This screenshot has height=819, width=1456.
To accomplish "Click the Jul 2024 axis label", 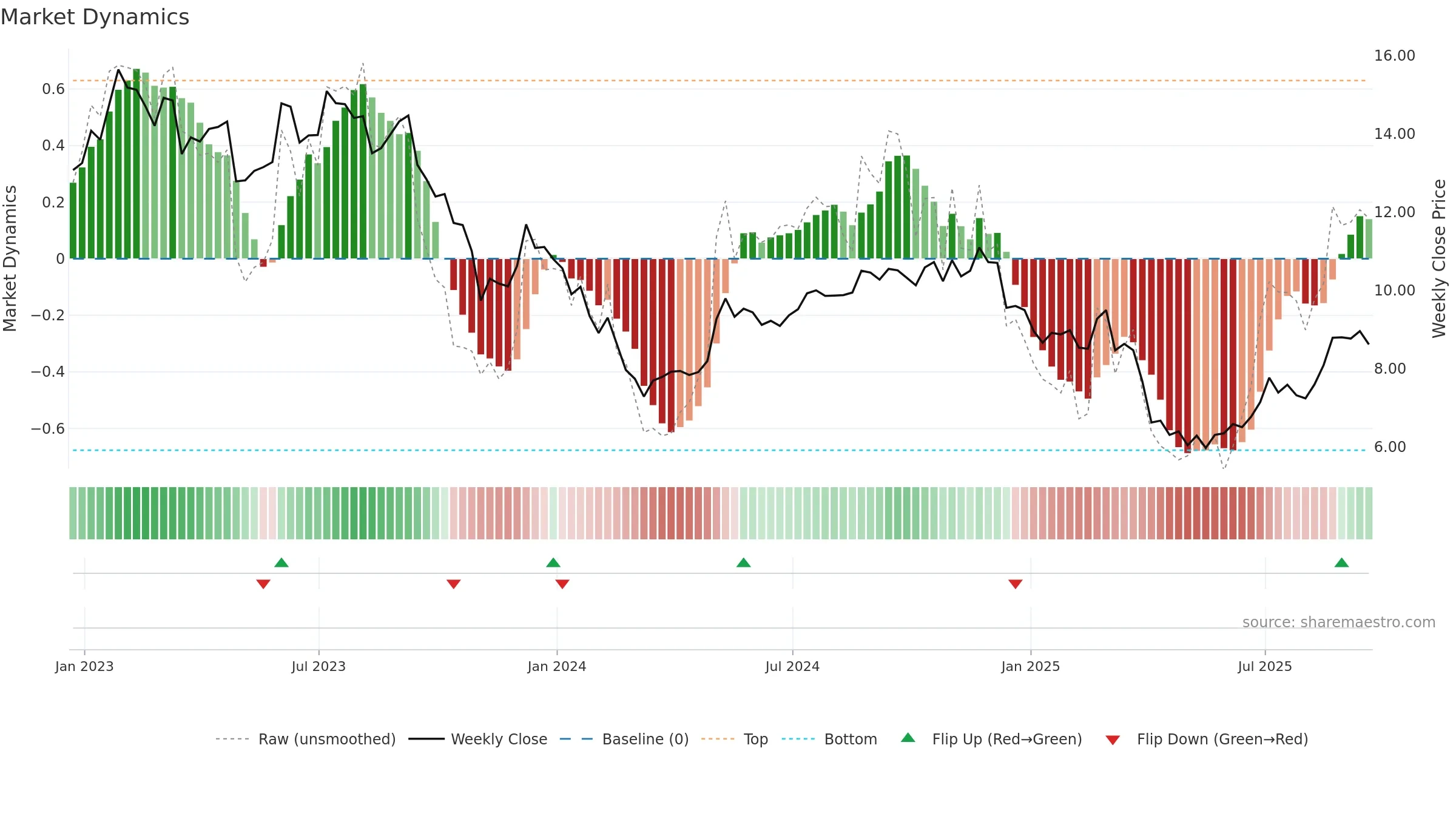I will coord(792,666).
